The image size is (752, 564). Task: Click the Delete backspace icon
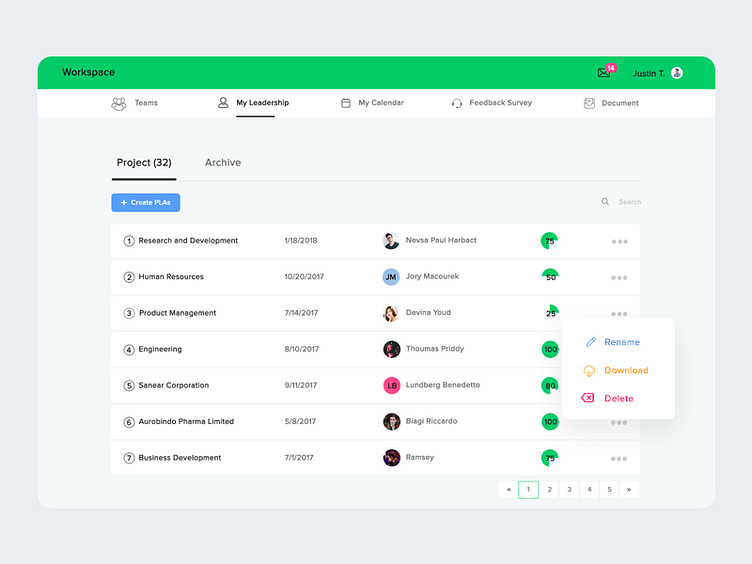[x=588, y=398]
